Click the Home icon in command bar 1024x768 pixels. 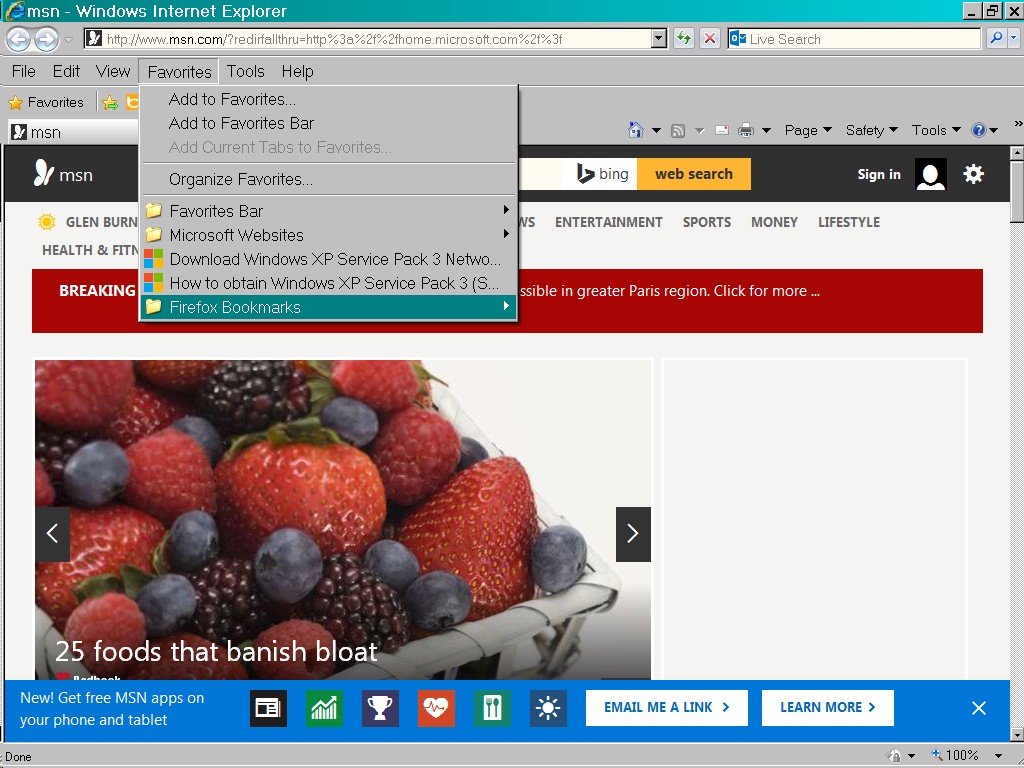point(635,130)
